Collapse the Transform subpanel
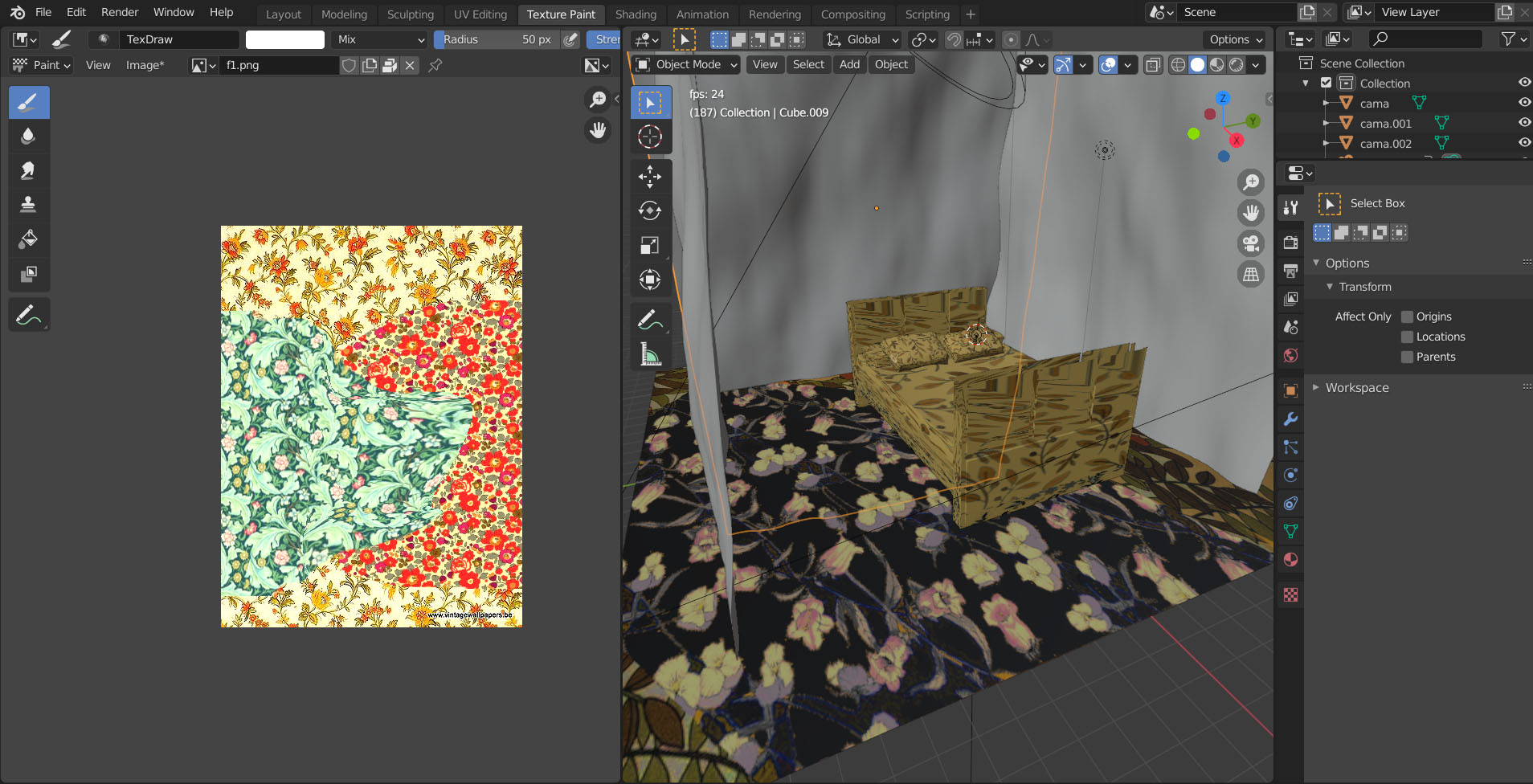 coord(1330,287)
